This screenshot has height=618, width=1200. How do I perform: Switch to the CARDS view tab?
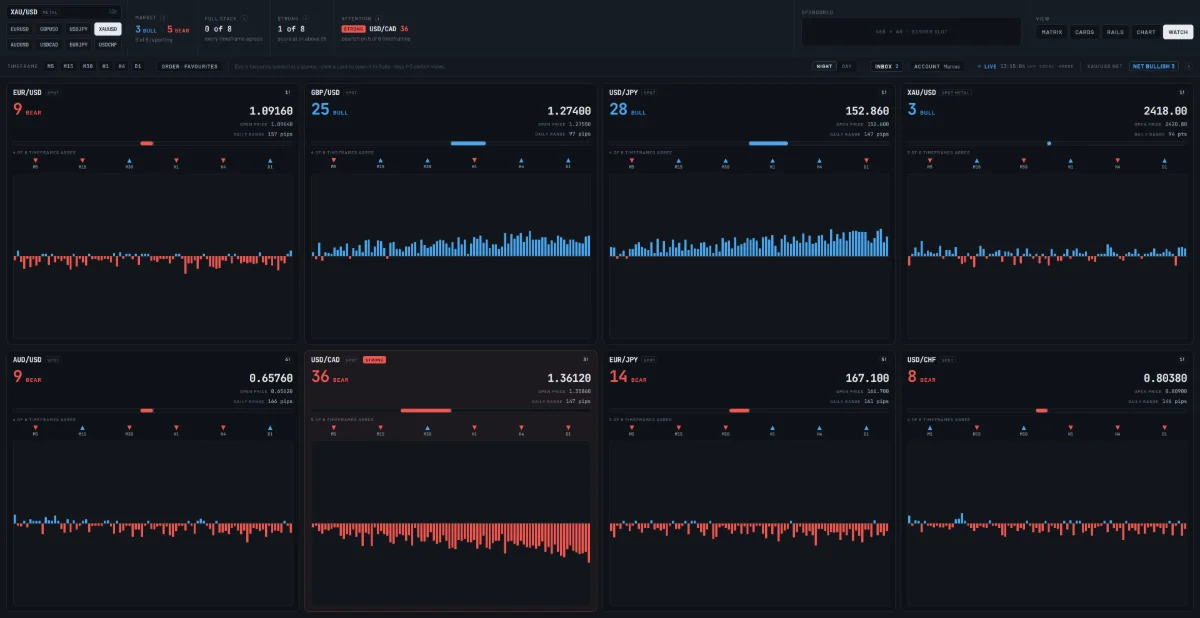tap(1084, 31)
